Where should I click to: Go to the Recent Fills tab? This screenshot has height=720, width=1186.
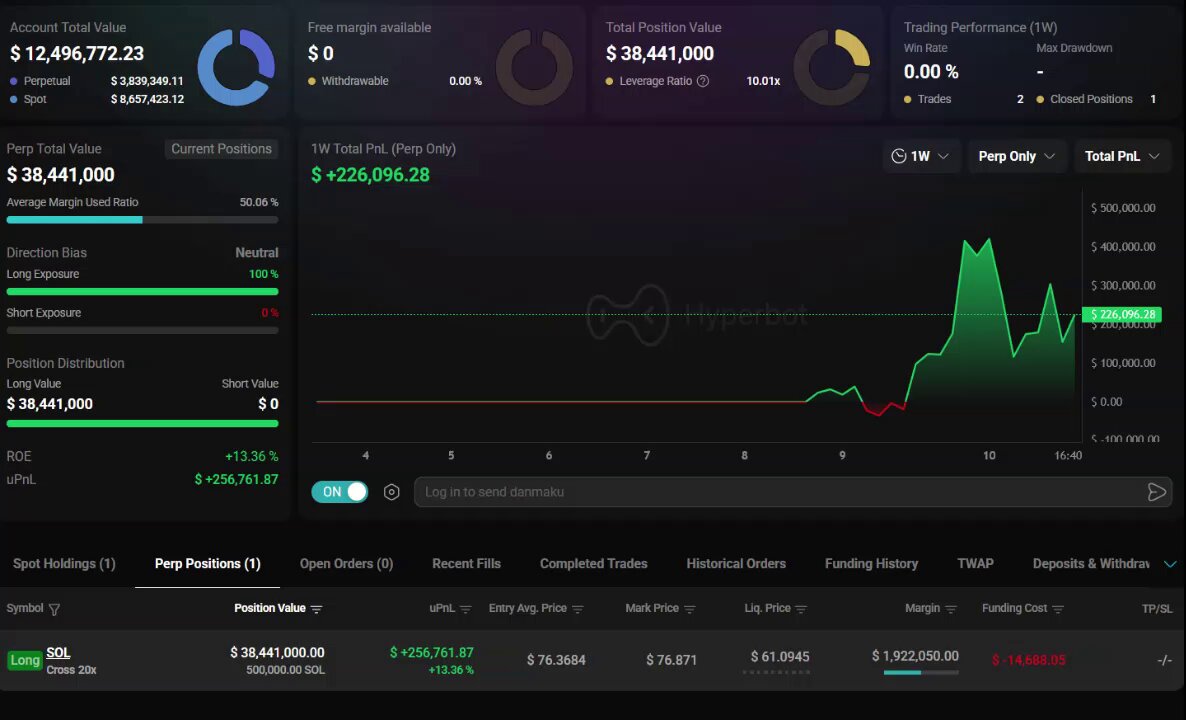point(467,563)
